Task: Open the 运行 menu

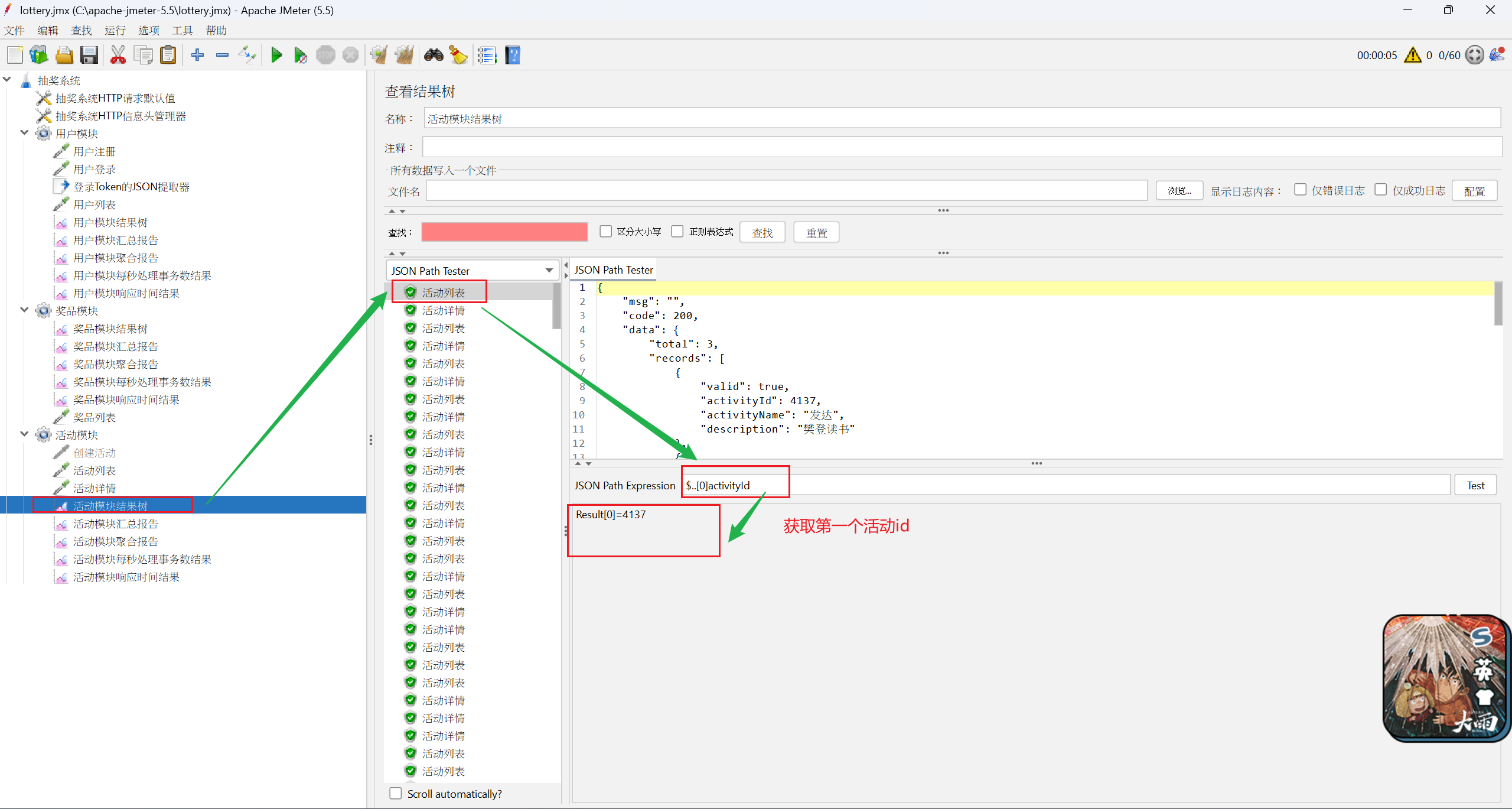Action: click(x=115, y=30)
